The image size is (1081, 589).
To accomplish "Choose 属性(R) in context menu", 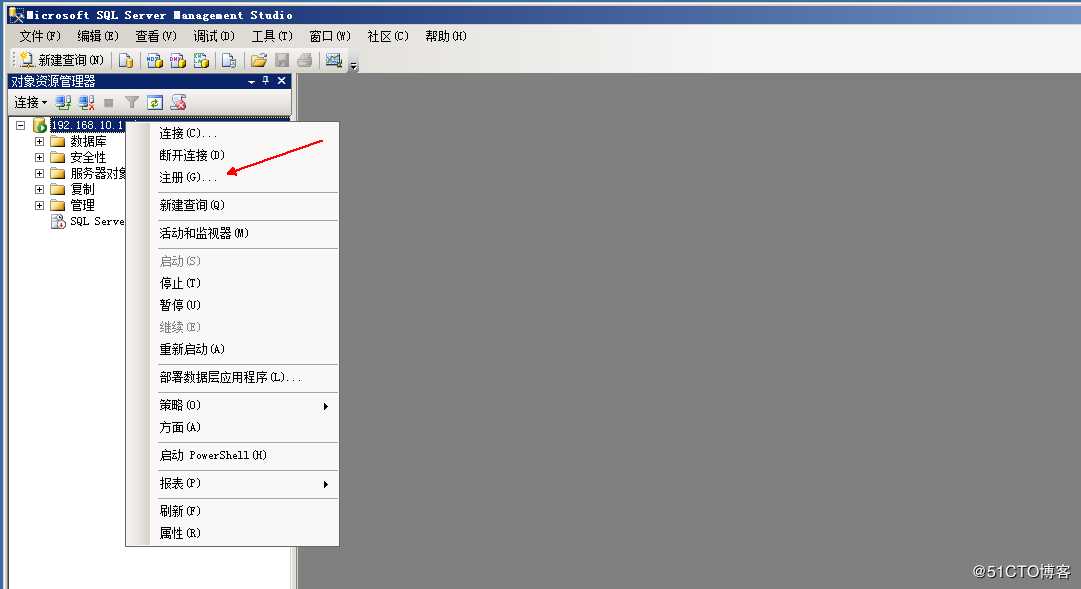I will click(232, 533).
